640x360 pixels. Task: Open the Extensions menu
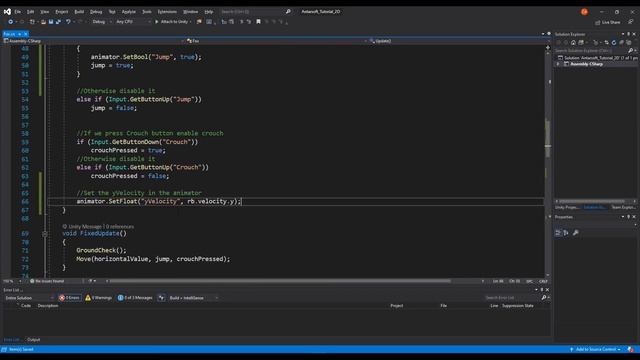[x=167, y=12]
